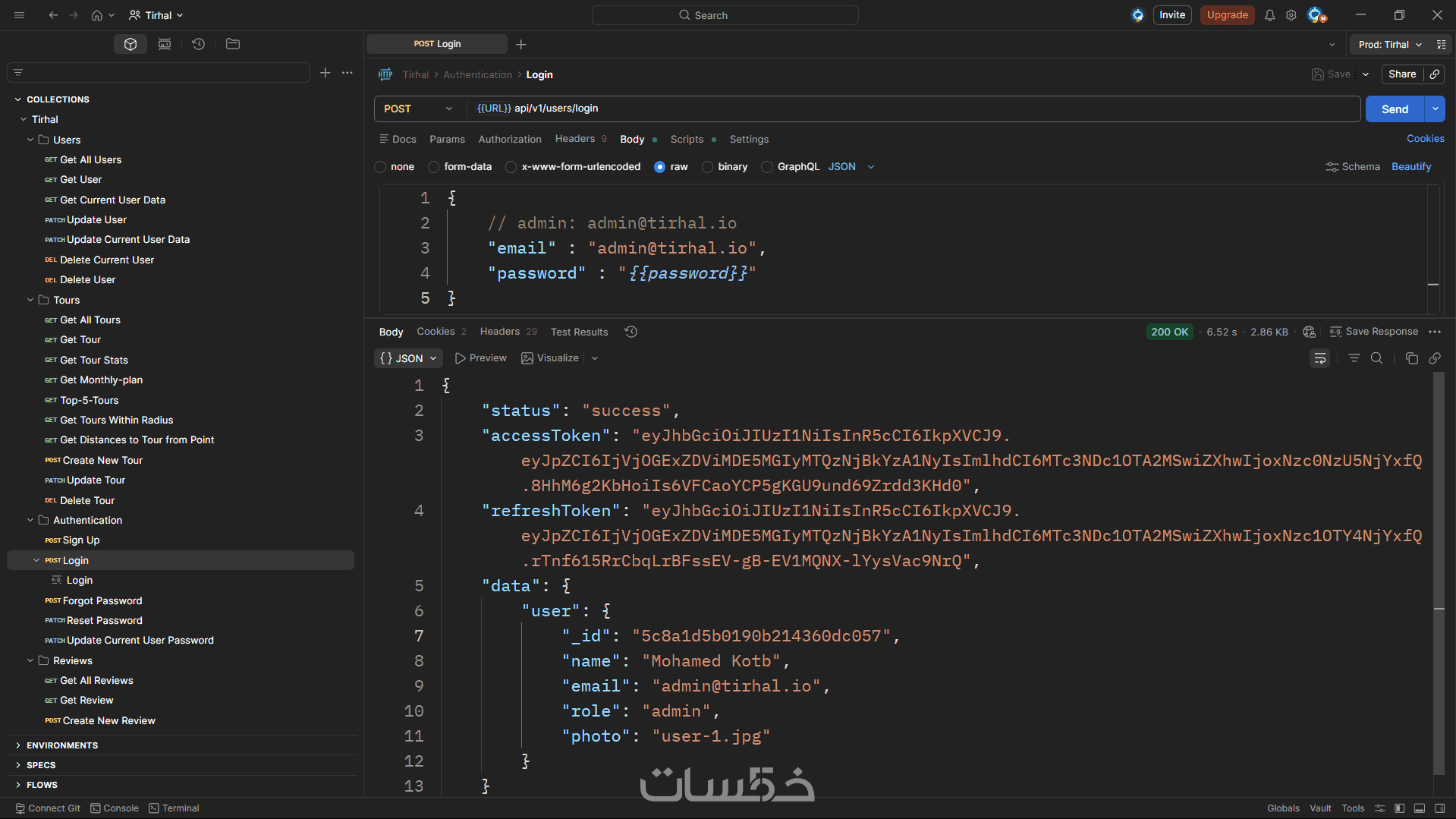Viewport: 1456px width, 819px height.
Task: Open the Get All Tours request
Action: [90, 320]
